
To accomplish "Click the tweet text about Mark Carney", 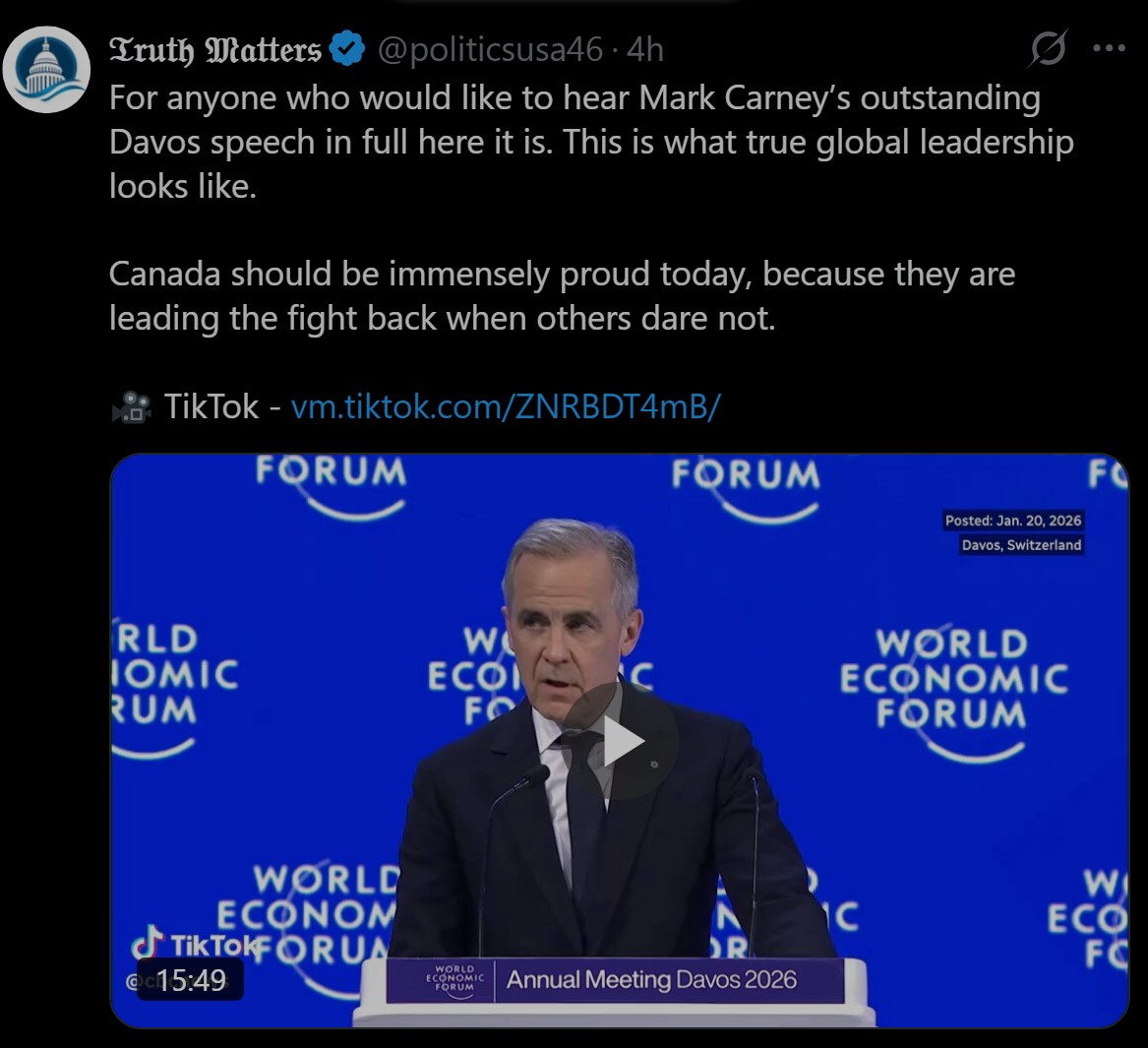I will tap(574, 141).
